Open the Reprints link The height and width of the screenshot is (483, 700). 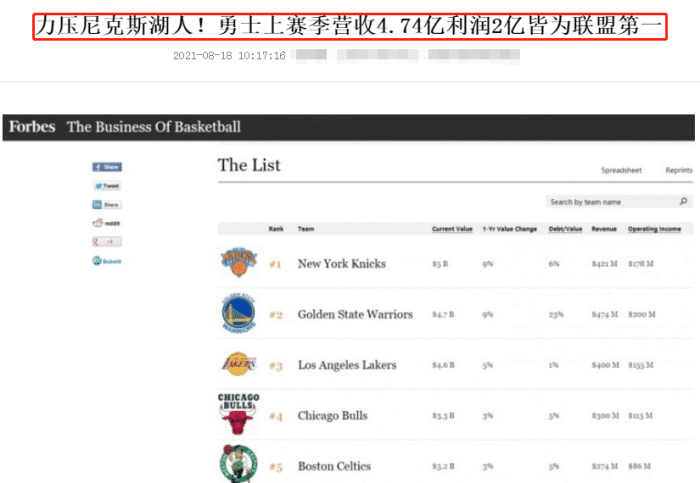[x=679, y=171]
